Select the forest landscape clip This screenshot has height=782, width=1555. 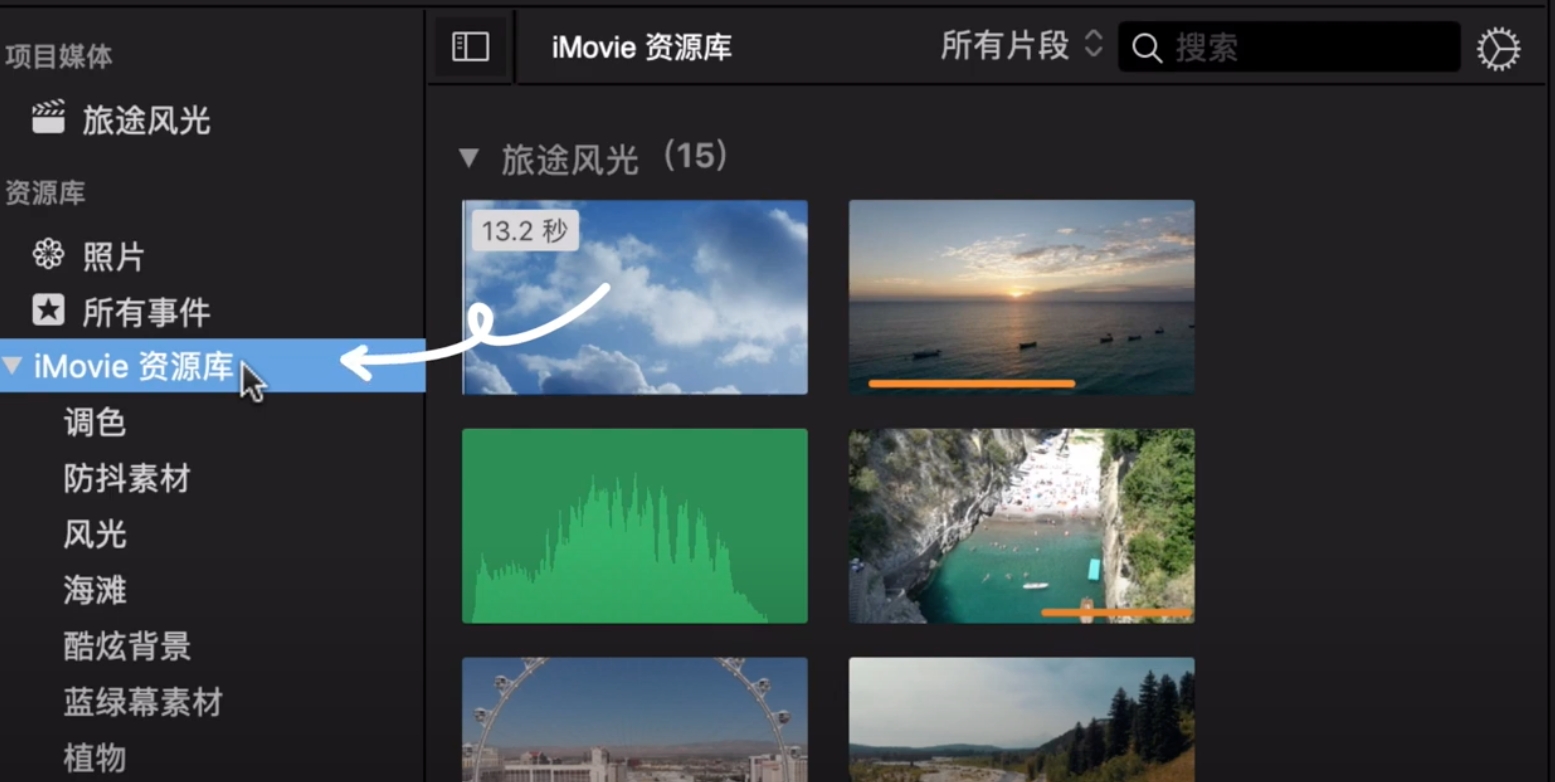tap(1021, 719)
